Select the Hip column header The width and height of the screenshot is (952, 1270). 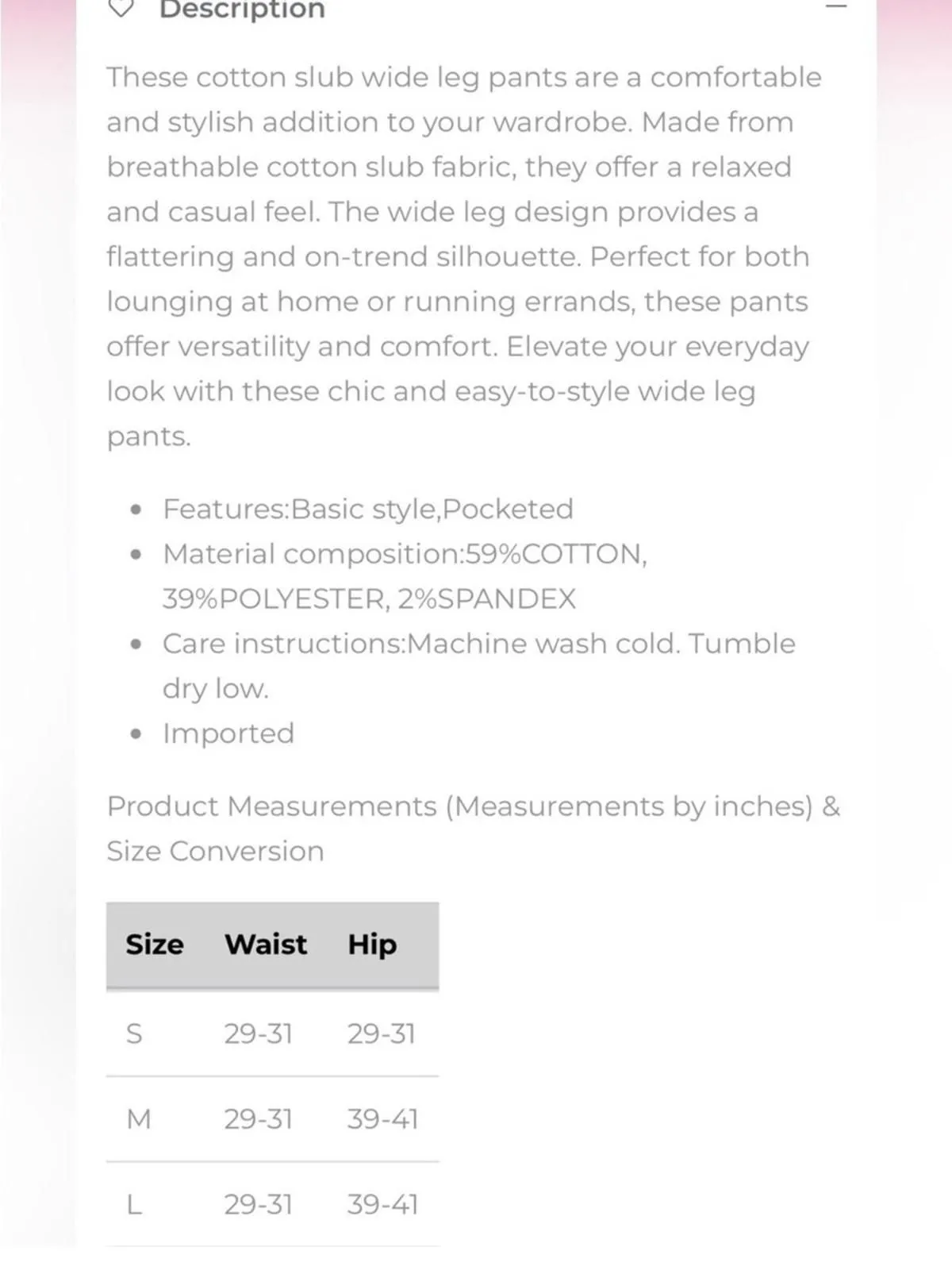[372, 945]
